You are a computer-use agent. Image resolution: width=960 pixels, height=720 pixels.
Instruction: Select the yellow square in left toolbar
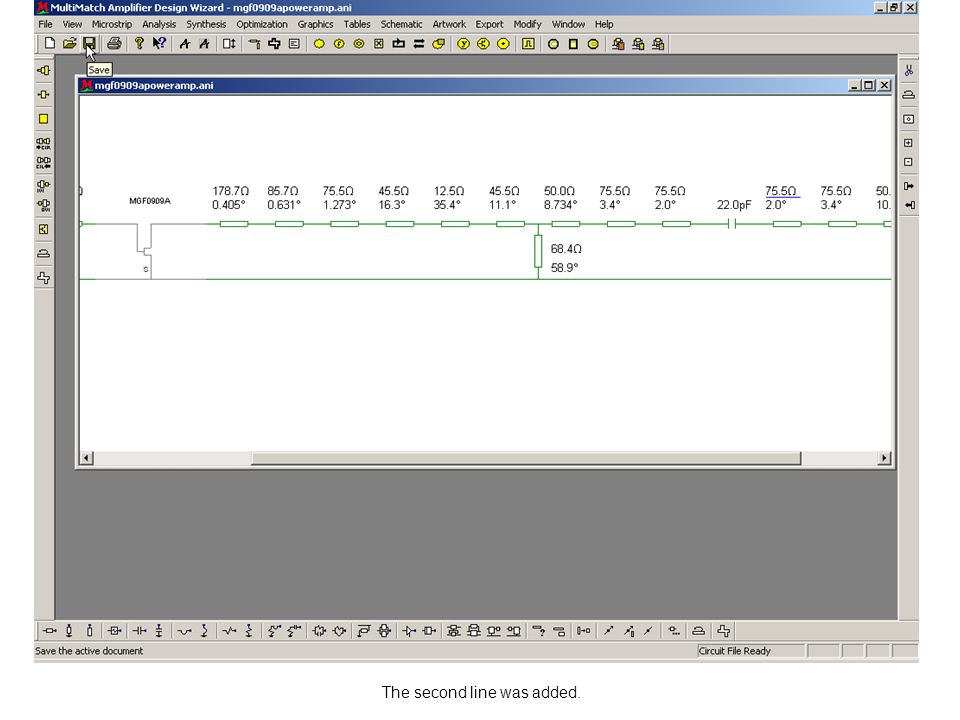point(43,119)
